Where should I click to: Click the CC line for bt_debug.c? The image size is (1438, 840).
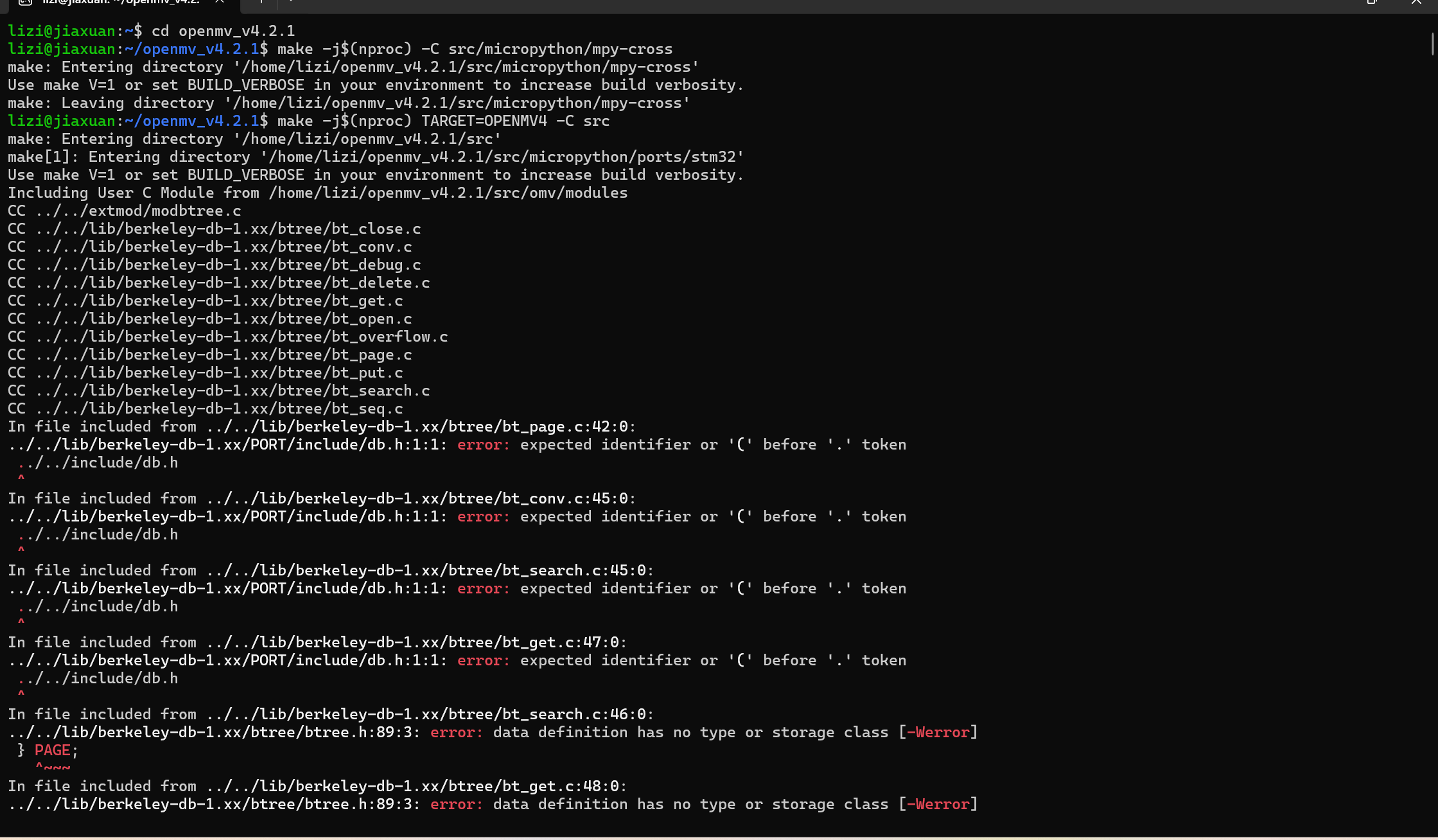point(215,265)
